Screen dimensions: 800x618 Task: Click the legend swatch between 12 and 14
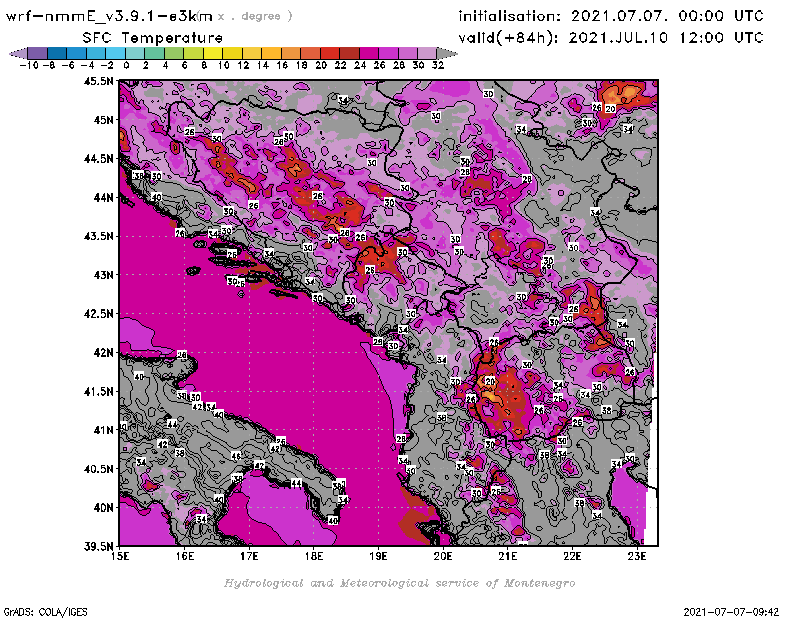point(252,53)
